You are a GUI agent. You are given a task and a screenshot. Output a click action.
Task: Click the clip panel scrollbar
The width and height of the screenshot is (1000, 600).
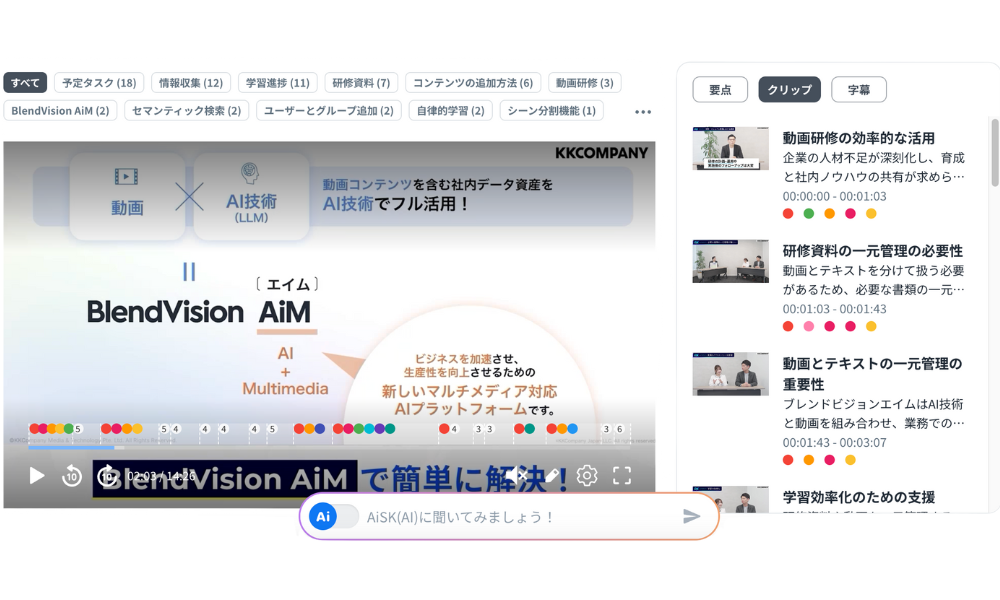click(995, 153)
